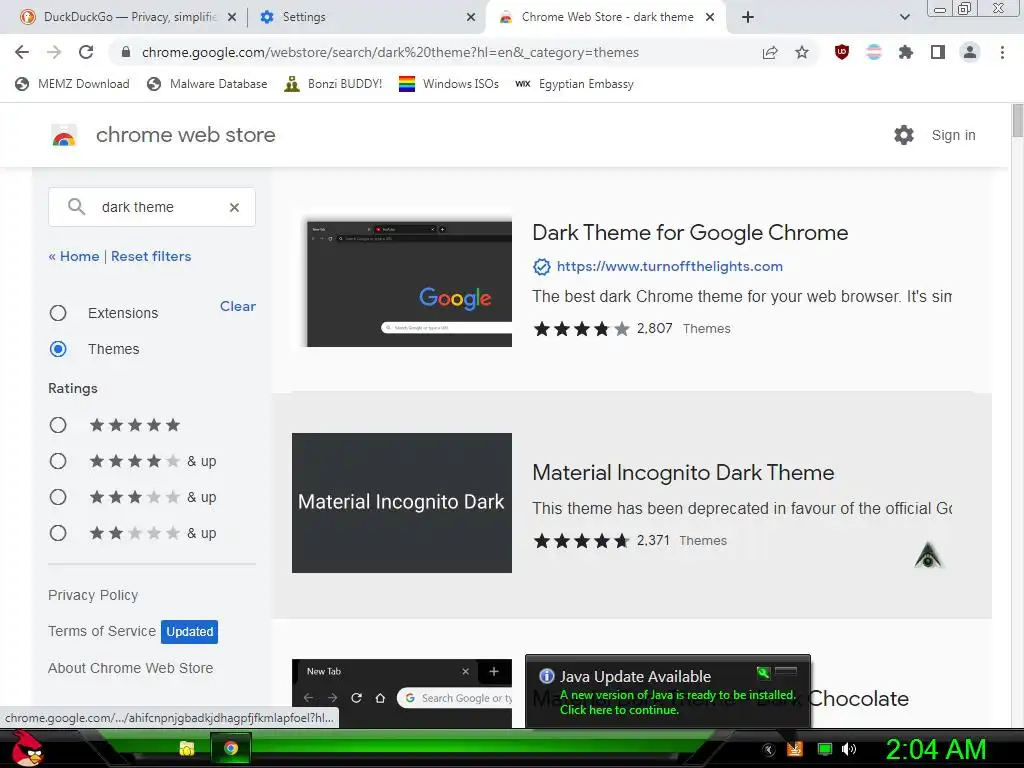Image resolution: width=1024 pixels, height=768 pixels.
Task: Open the Material Incognito Dark thumbnail
Action: click(x=402, y=503)
